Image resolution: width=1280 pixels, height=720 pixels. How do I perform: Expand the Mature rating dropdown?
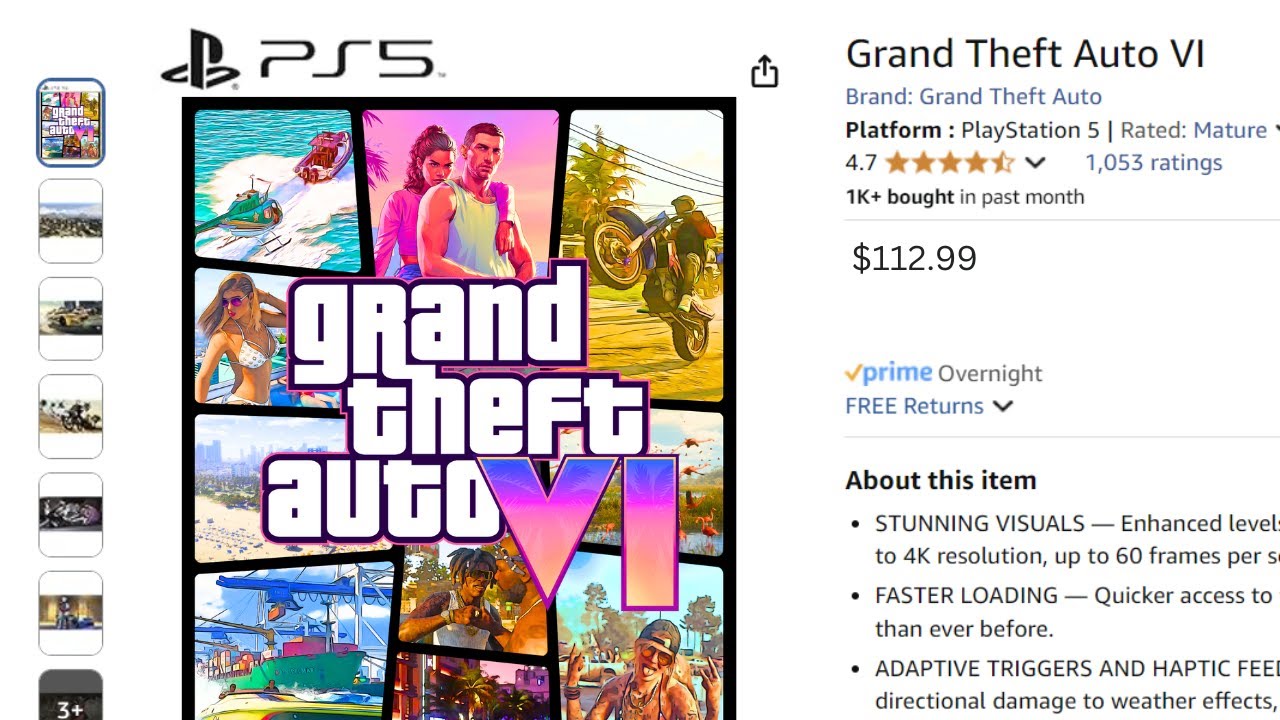pos(1274,129)
